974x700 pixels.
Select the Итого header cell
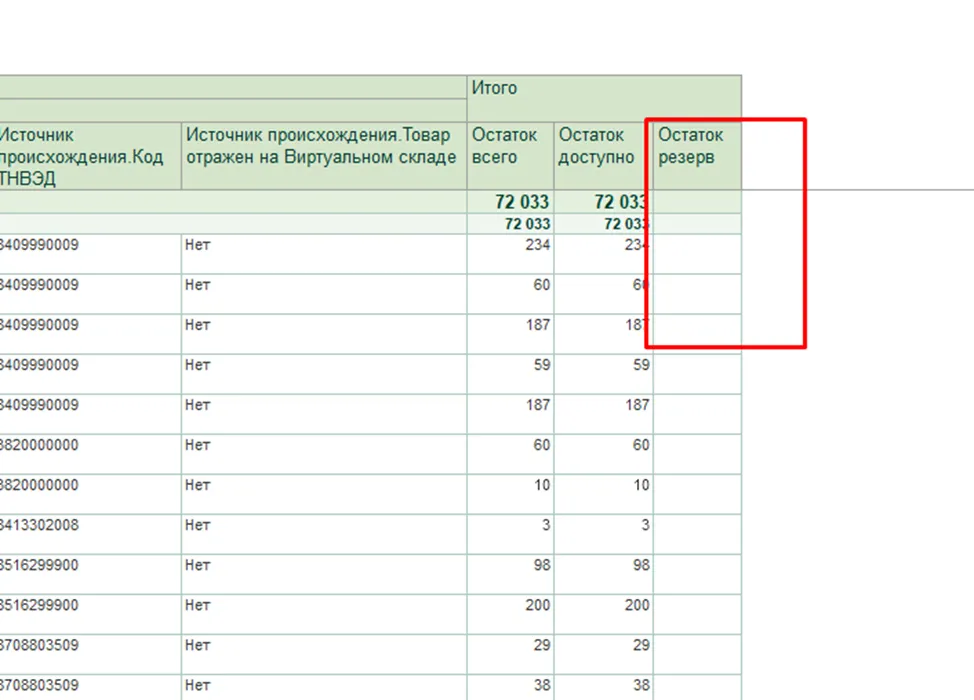coord(604,99)
